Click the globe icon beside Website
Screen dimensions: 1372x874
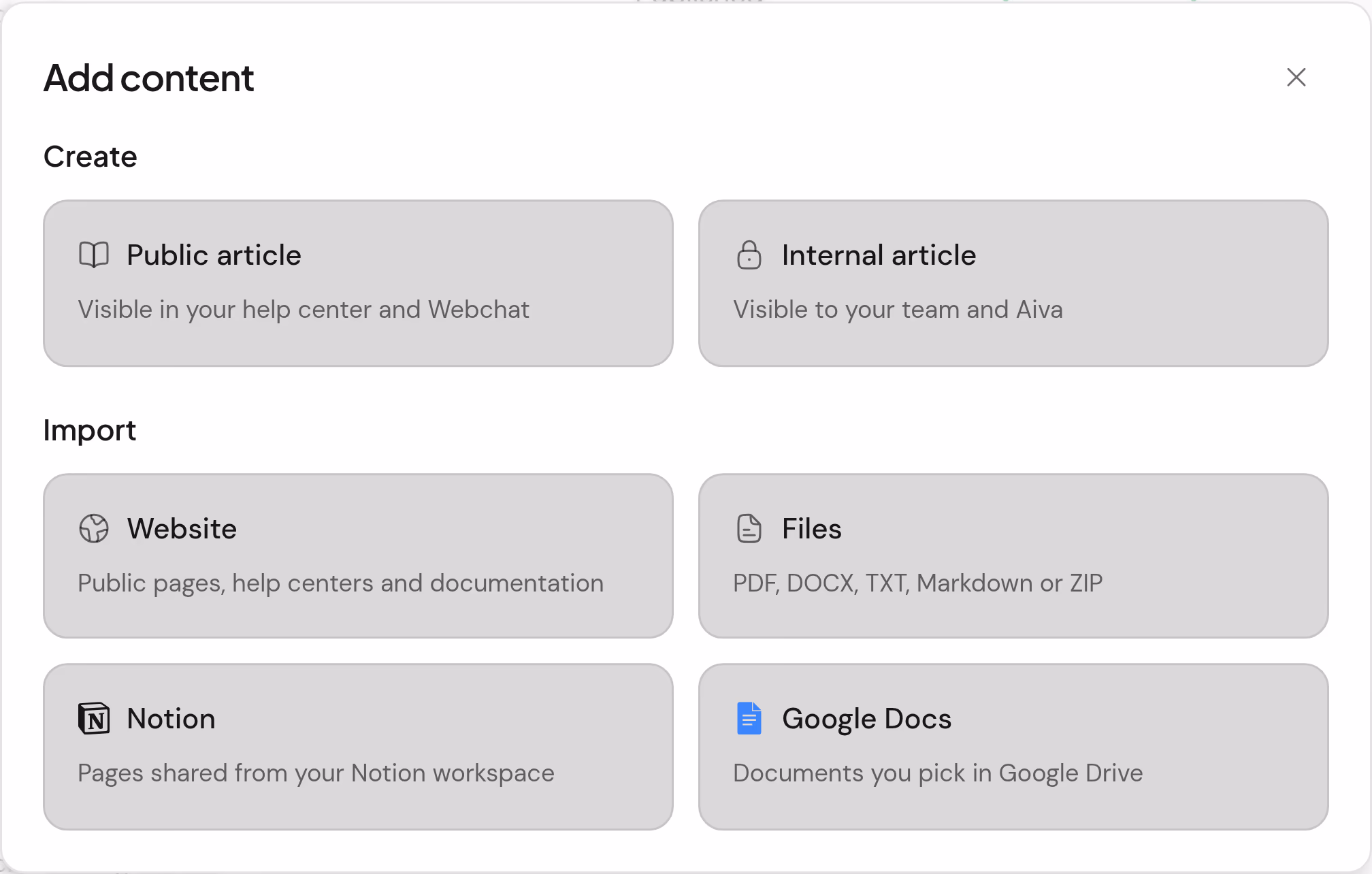(94, 528)
